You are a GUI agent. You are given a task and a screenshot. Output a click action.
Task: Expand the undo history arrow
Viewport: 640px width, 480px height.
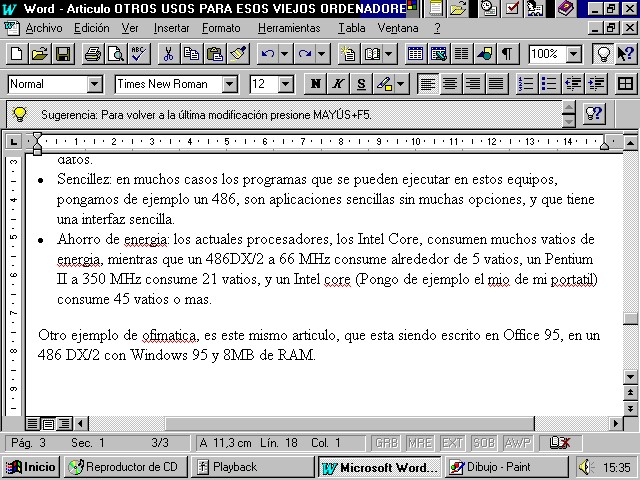point(285,54)
